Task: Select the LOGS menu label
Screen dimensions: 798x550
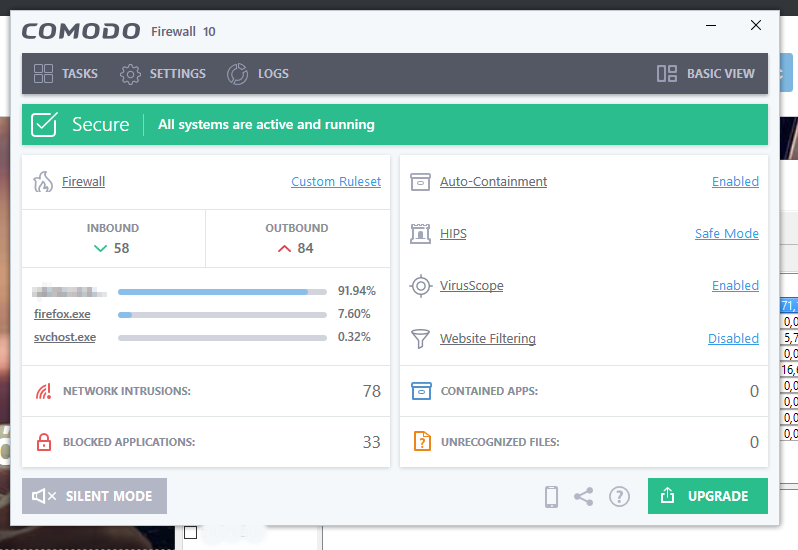Action: [x=273, y=74]
